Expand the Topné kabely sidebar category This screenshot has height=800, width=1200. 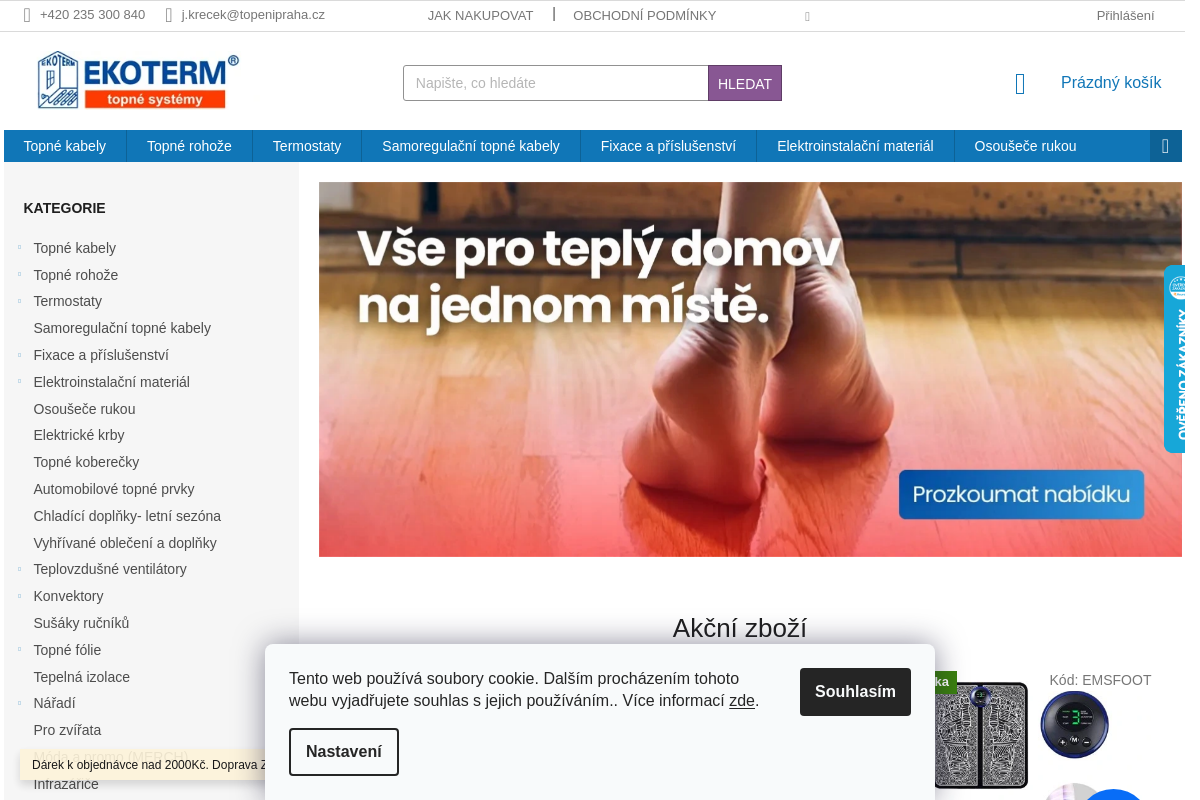click(19, 247)
